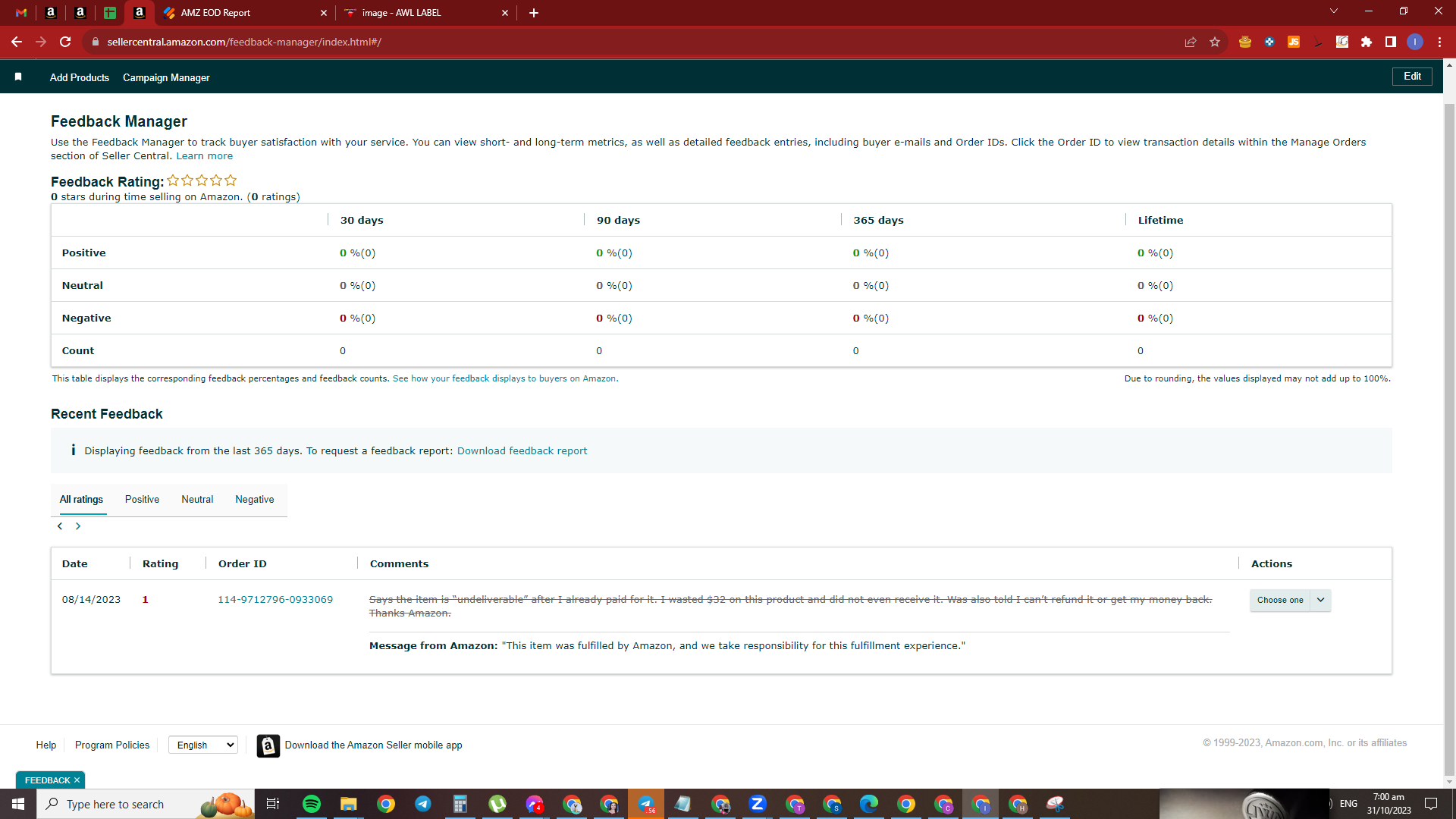1456x819 pixels.
Task: Open the pinned Gmail tab
Action: 21,13
